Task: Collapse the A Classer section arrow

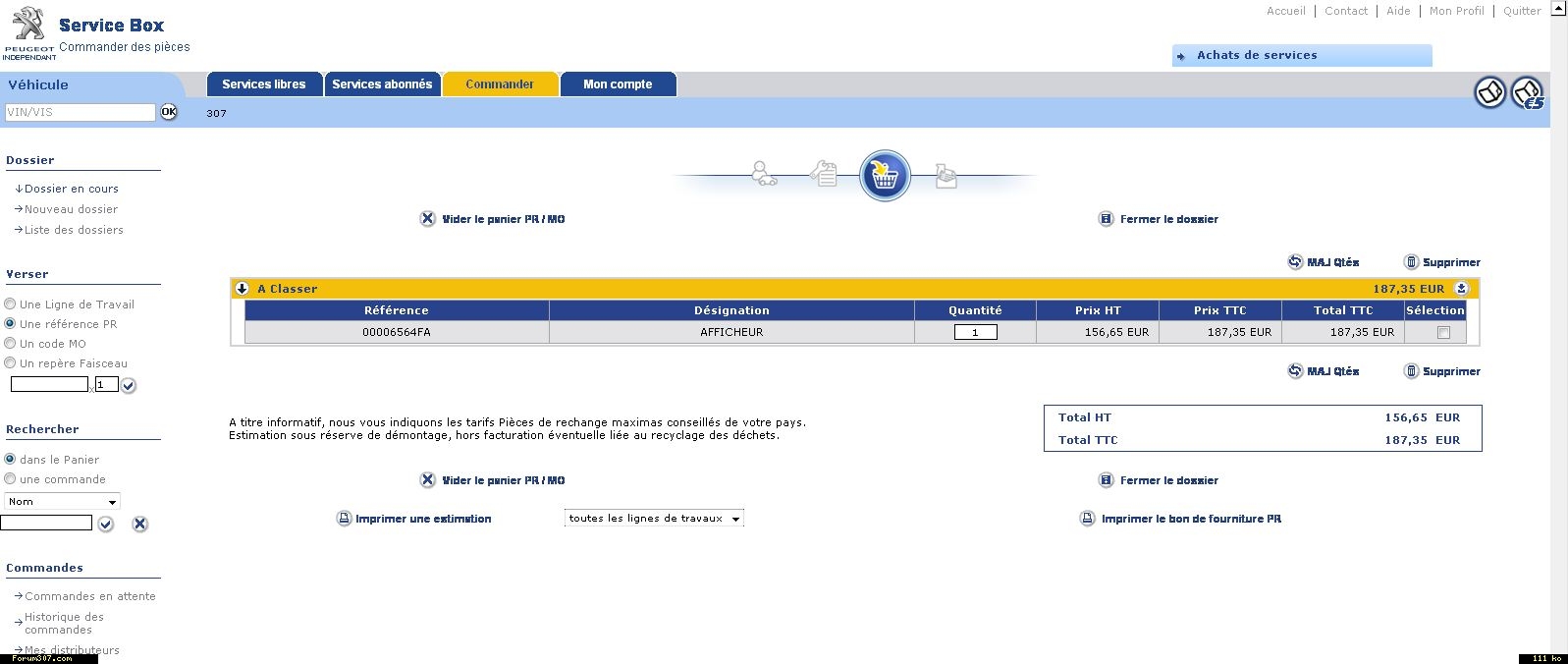Action: [243, 289]
